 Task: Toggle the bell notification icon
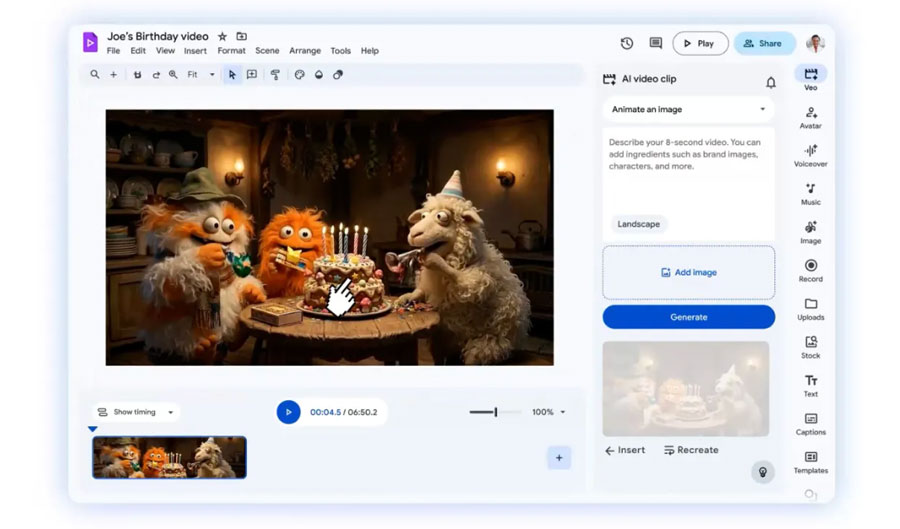[x=770, y=82]
